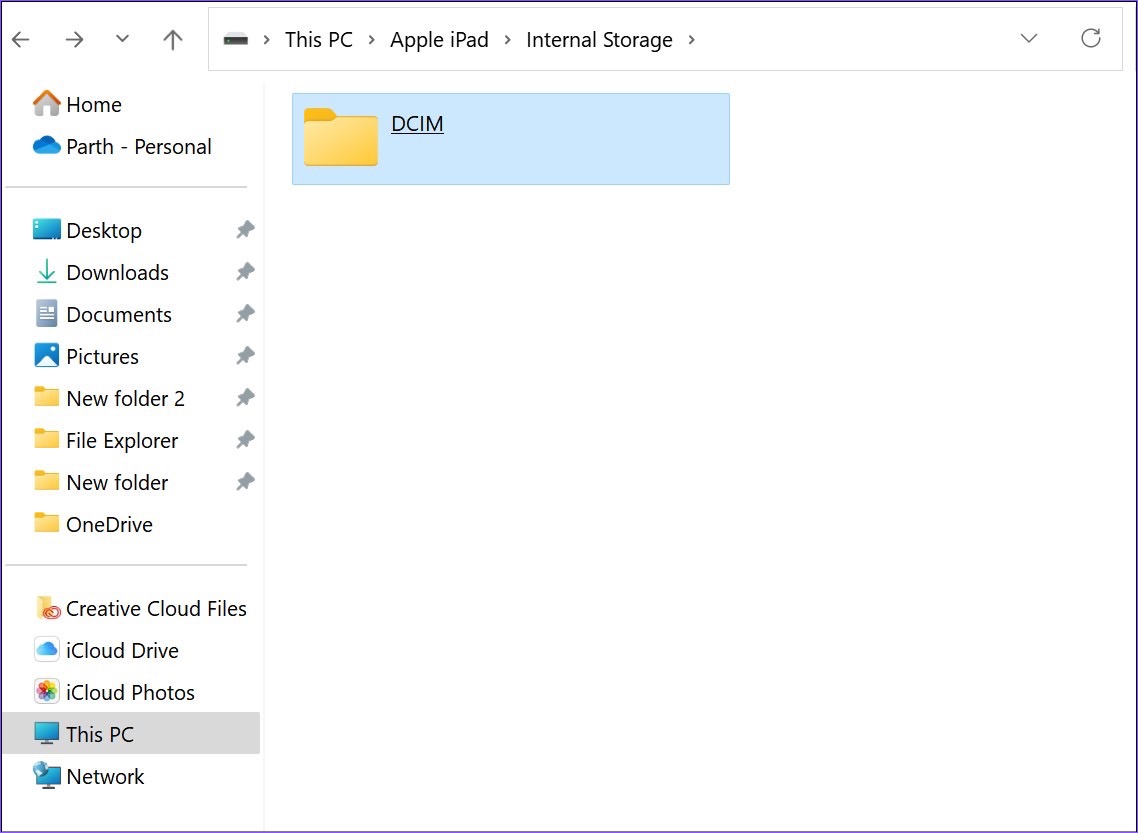This screenshot has height=833, width=1138.
Task: Click pin icon next to New folder 2
Action: (245, 398)
